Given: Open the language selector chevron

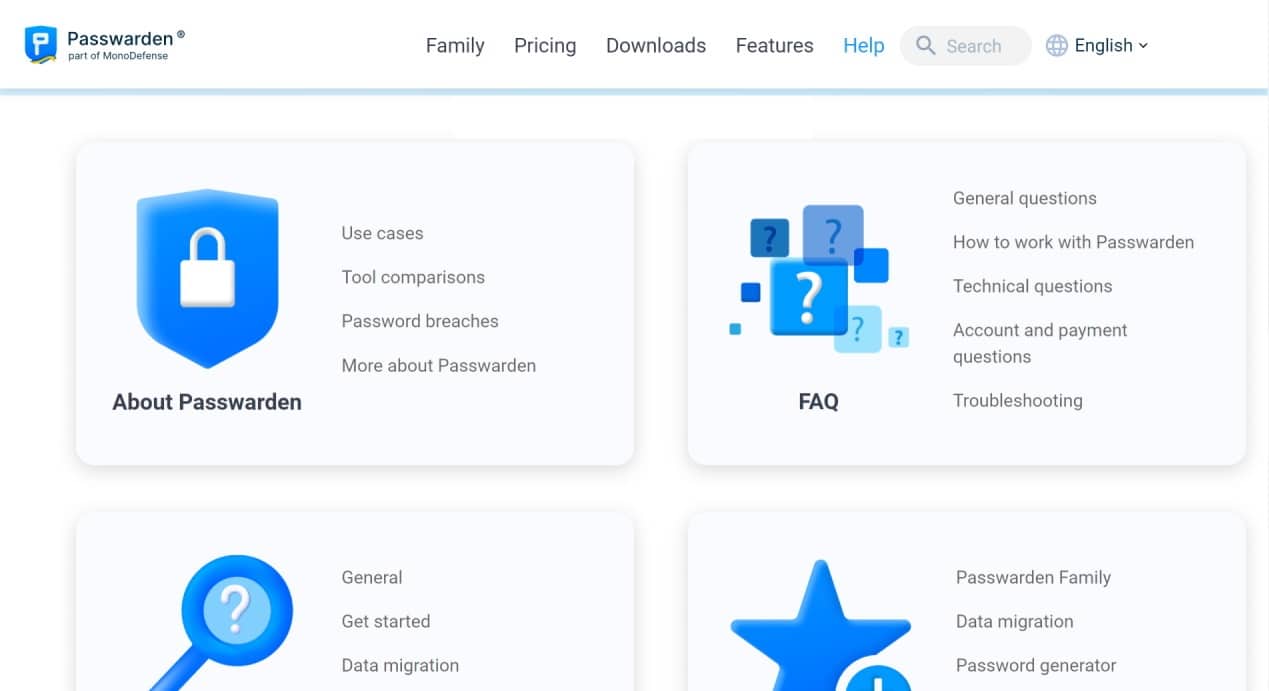Looking at the screenshot, I should [1143, 46].
